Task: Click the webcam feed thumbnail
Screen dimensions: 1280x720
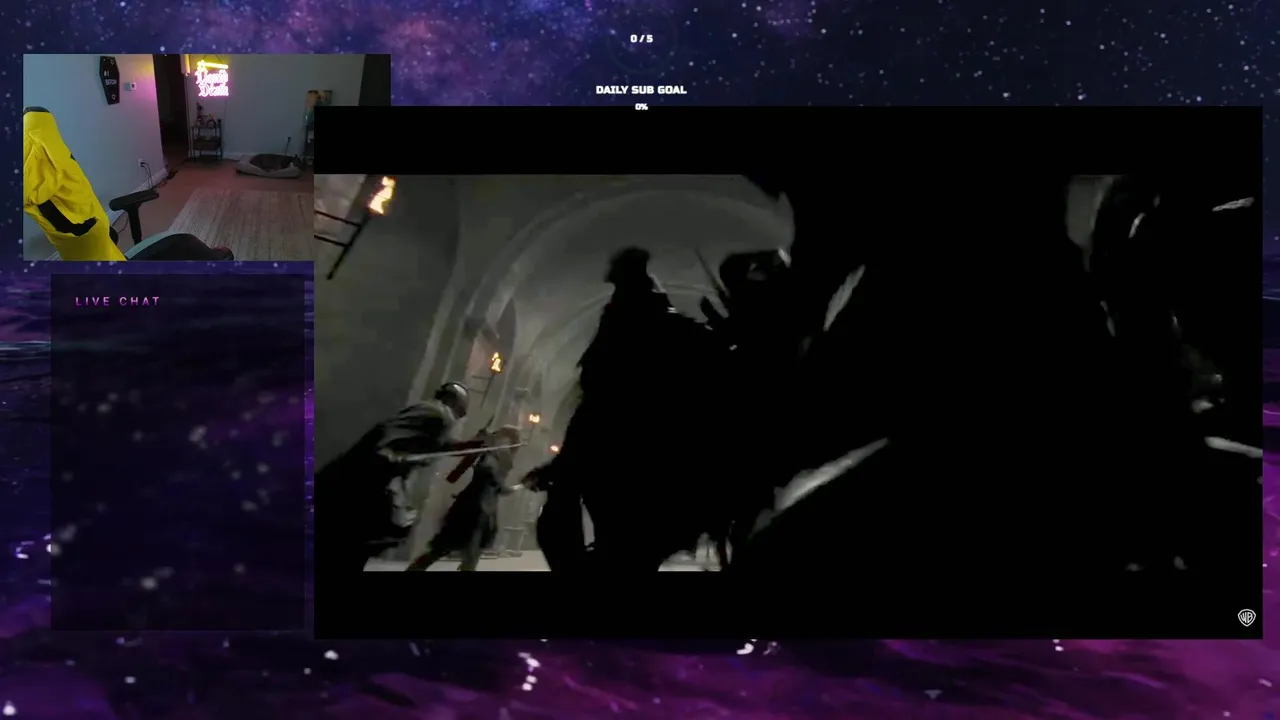Action: (x=207, y=157)
